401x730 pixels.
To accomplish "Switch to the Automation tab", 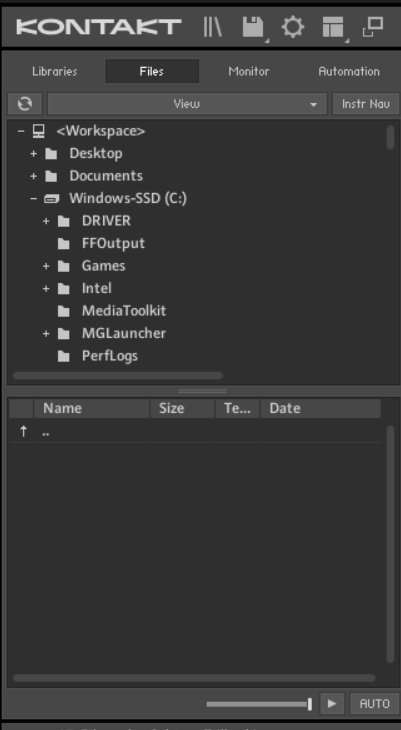I will 349,71.
